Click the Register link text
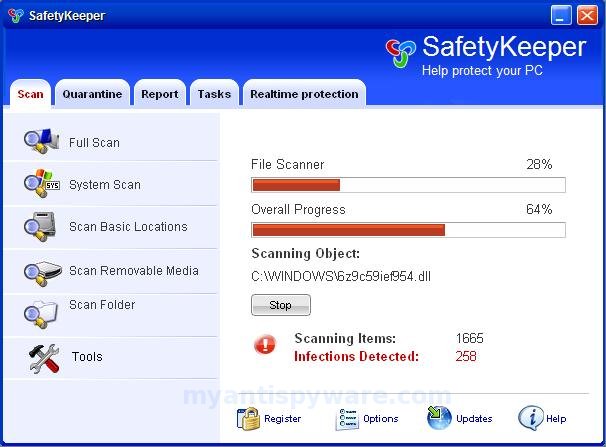 [283, 419]
